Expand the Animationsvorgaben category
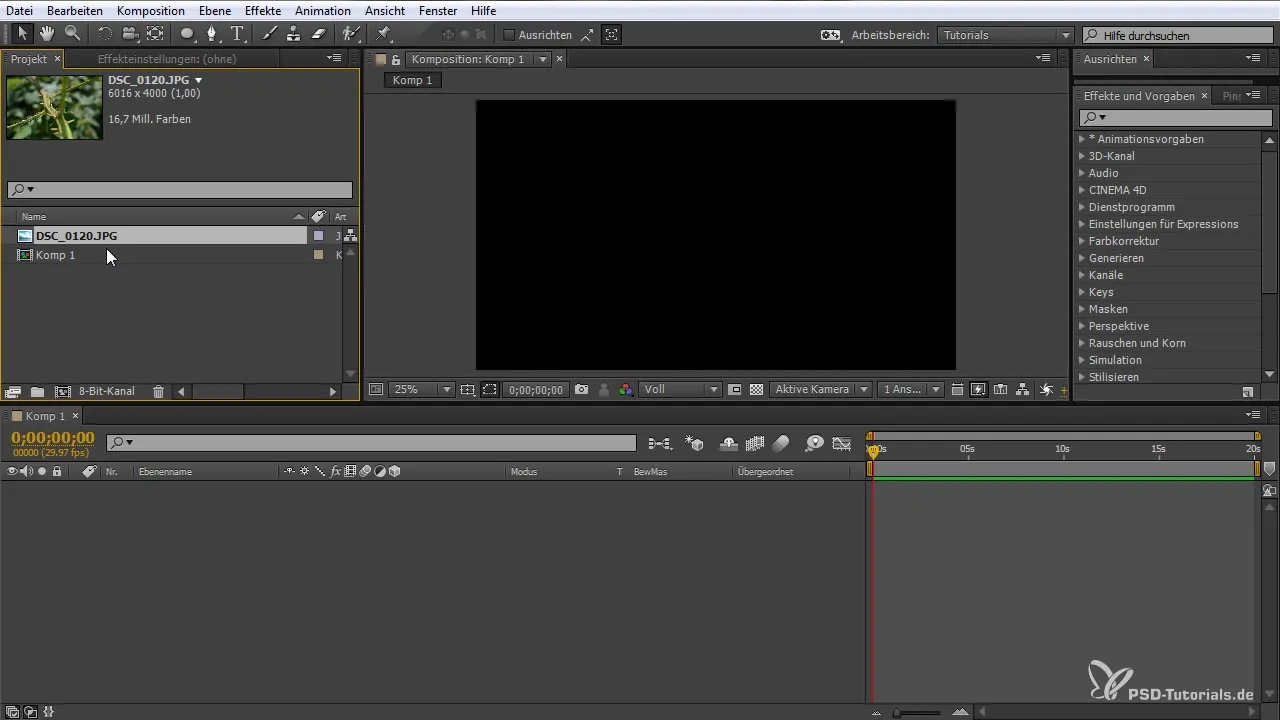Viewport: 1280px width, 720px height. (1082, 139)
